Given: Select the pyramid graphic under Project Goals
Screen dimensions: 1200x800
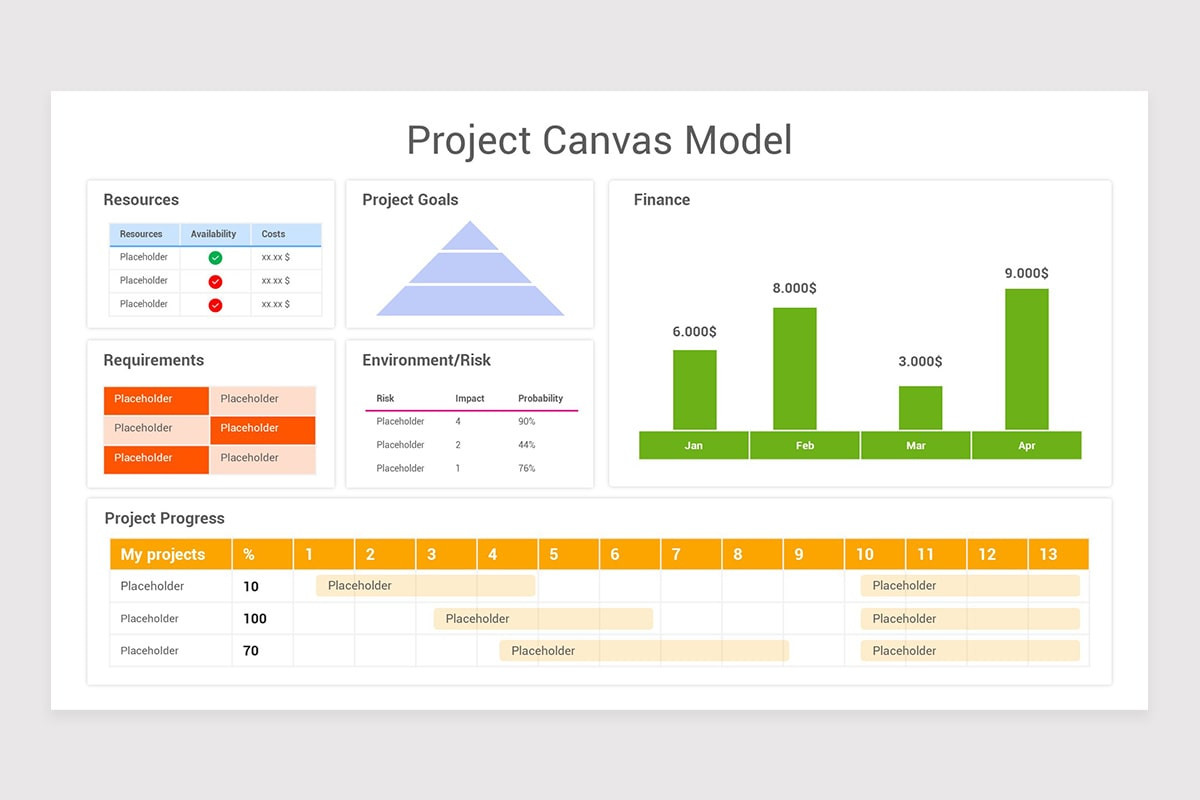Looking at the screenshot, I should (x=470, y=275).
